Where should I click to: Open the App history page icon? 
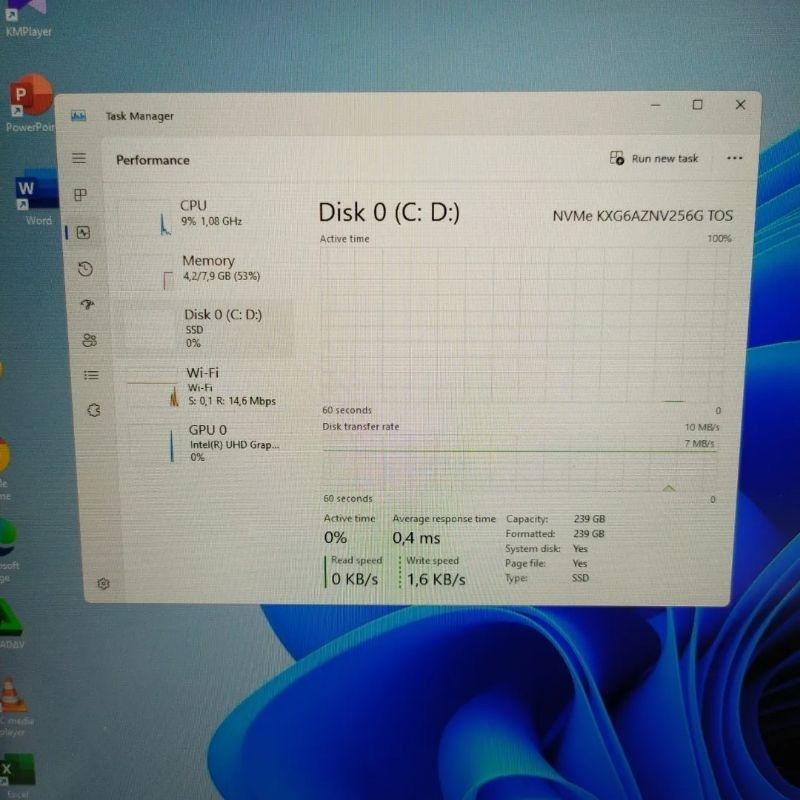pos(85,268)
